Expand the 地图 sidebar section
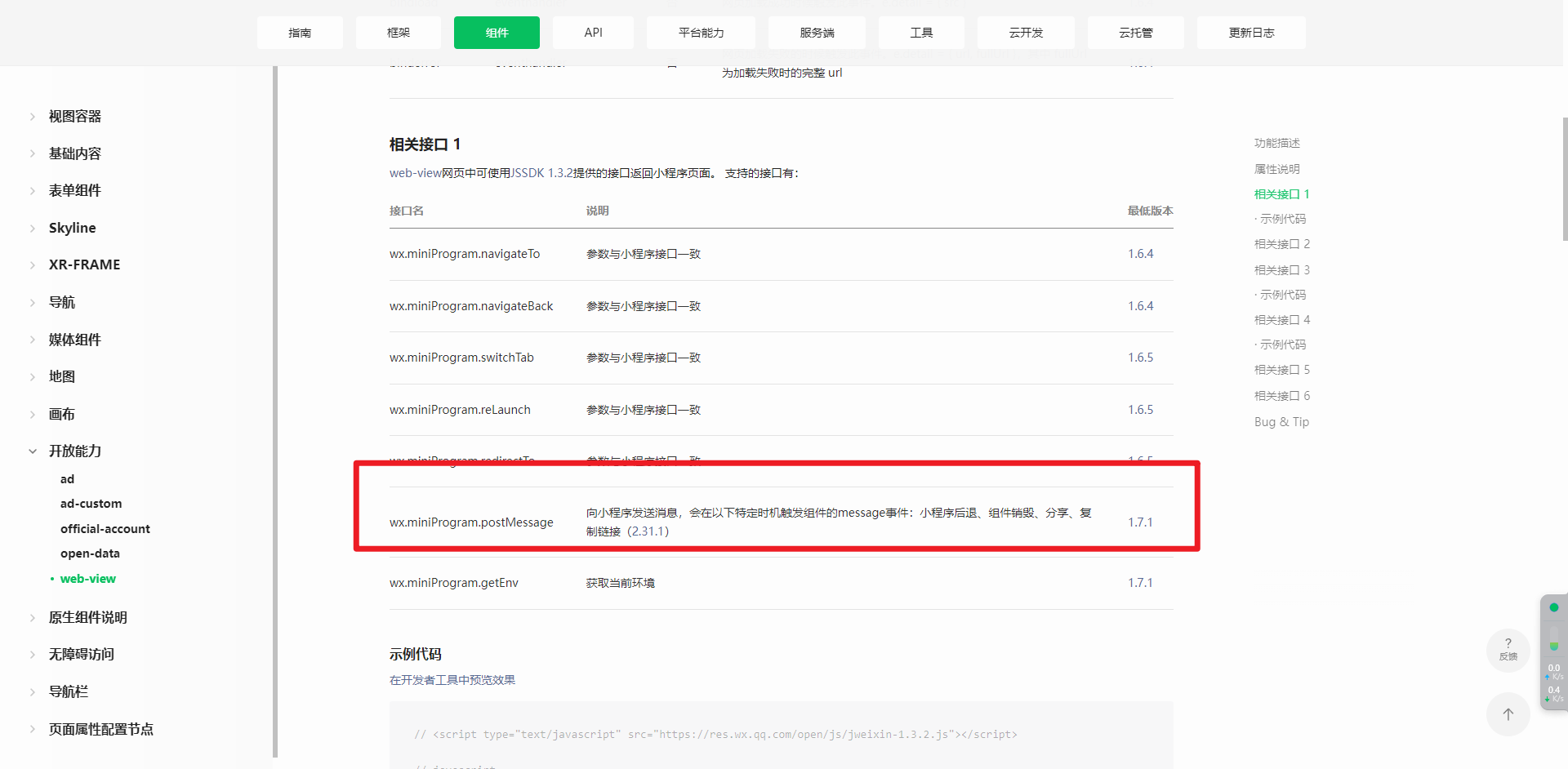 pyautogui.click(x=61, y=376)
